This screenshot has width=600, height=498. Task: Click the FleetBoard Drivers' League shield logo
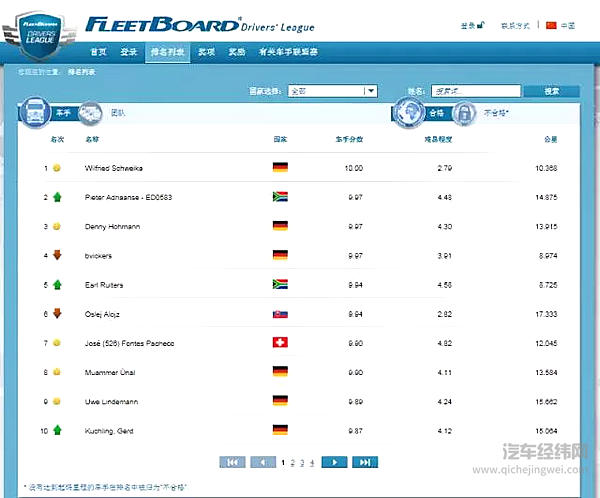39,36
